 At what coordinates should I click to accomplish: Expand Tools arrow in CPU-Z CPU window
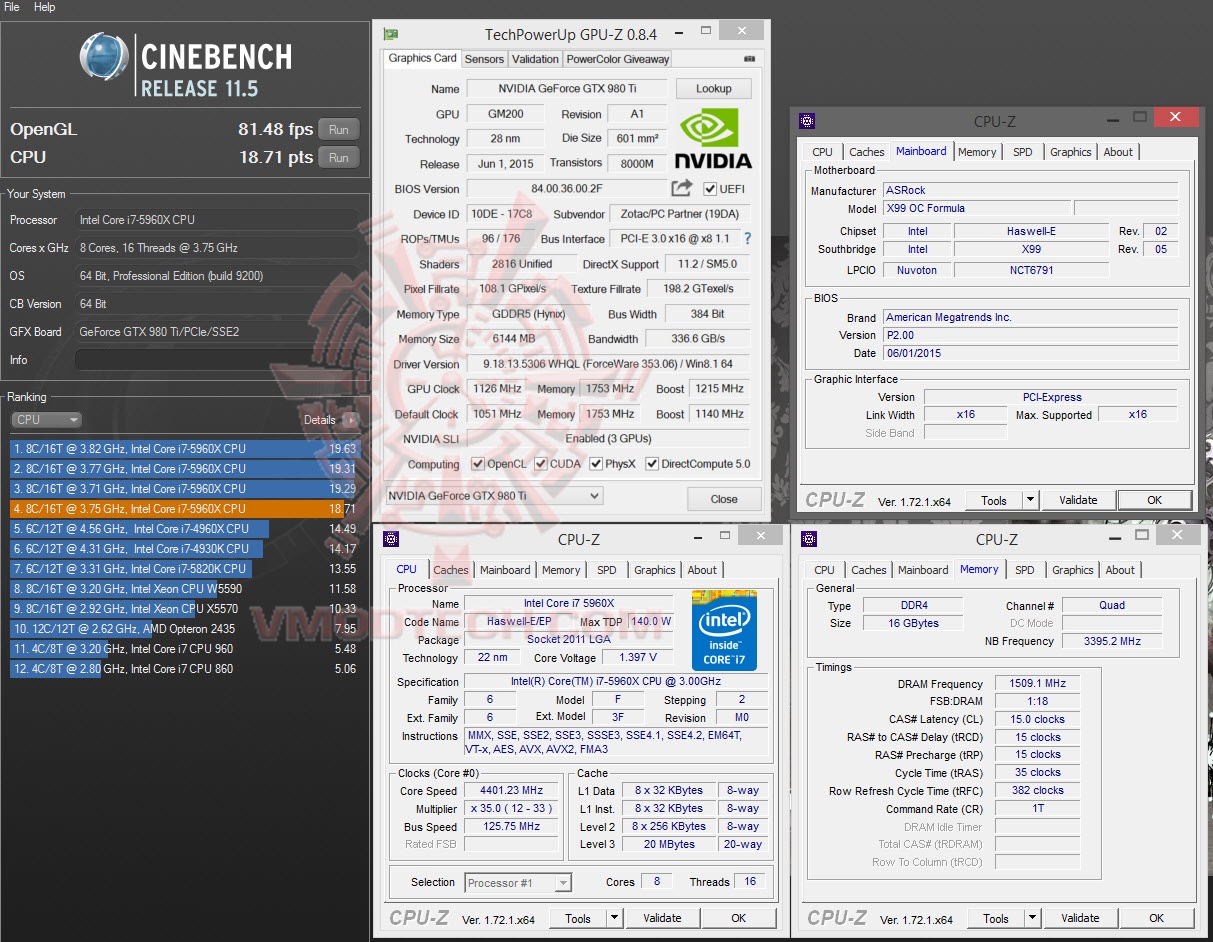tap(615, 918)
